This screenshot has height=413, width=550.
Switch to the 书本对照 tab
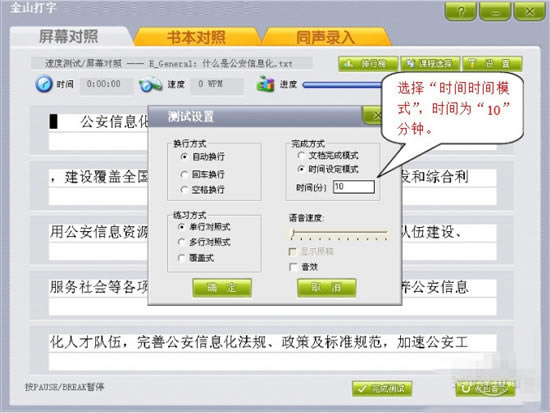[196, 37]
